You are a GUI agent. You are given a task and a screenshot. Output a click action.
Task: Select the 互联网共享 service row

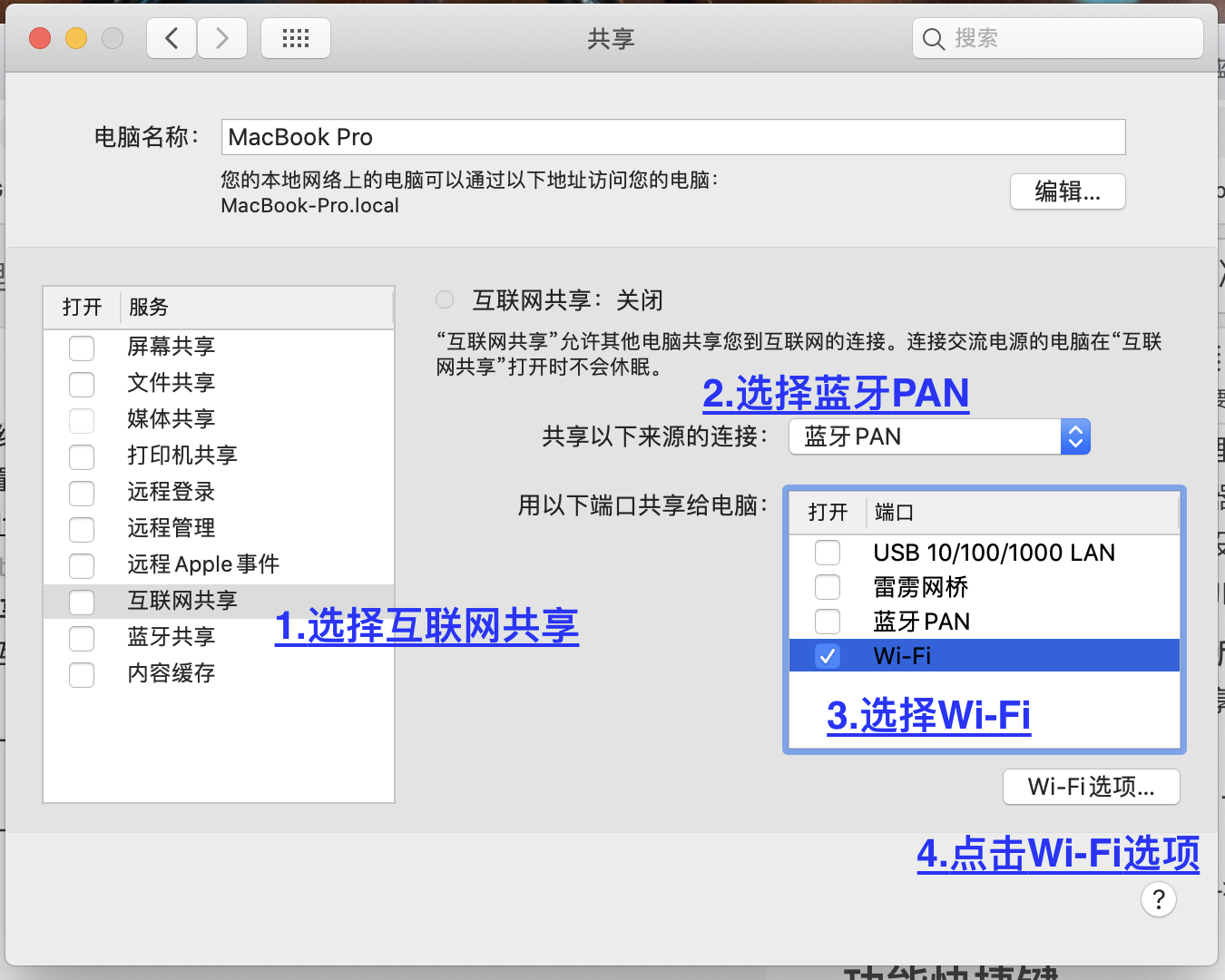pos(219,601)
